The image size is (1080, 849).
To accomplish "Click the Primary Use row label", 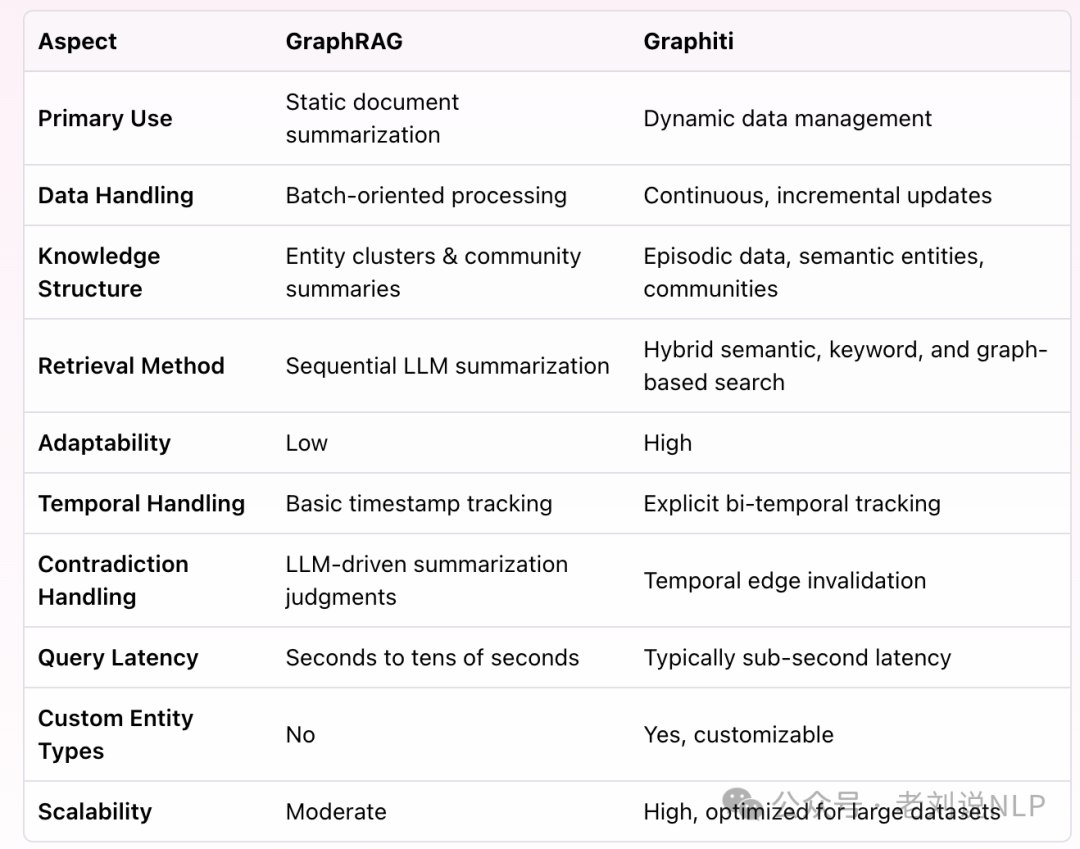I will click(105, 118).
